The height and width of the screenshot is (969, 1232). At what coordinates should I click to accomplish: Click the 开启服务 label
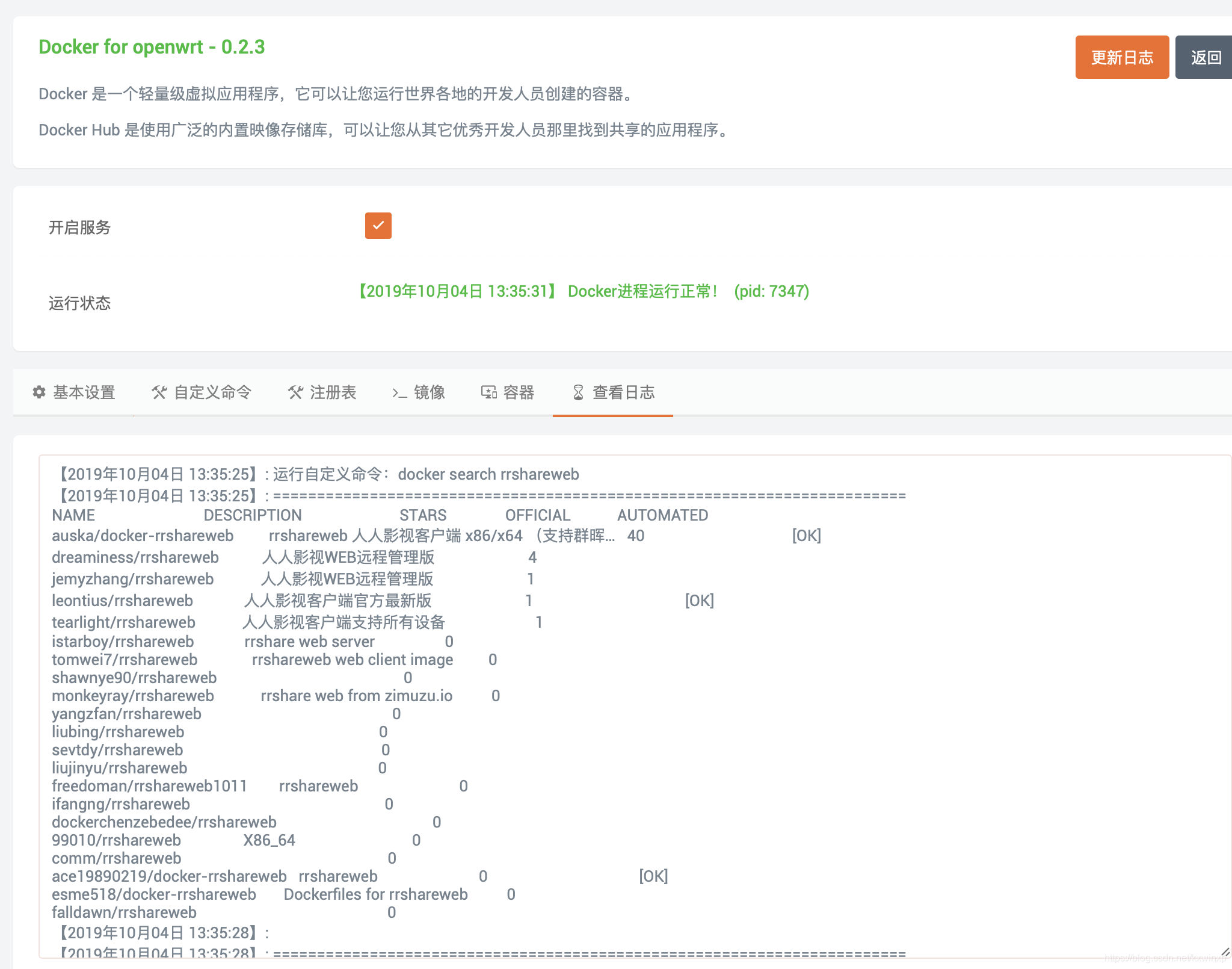[x=79, y=228]
